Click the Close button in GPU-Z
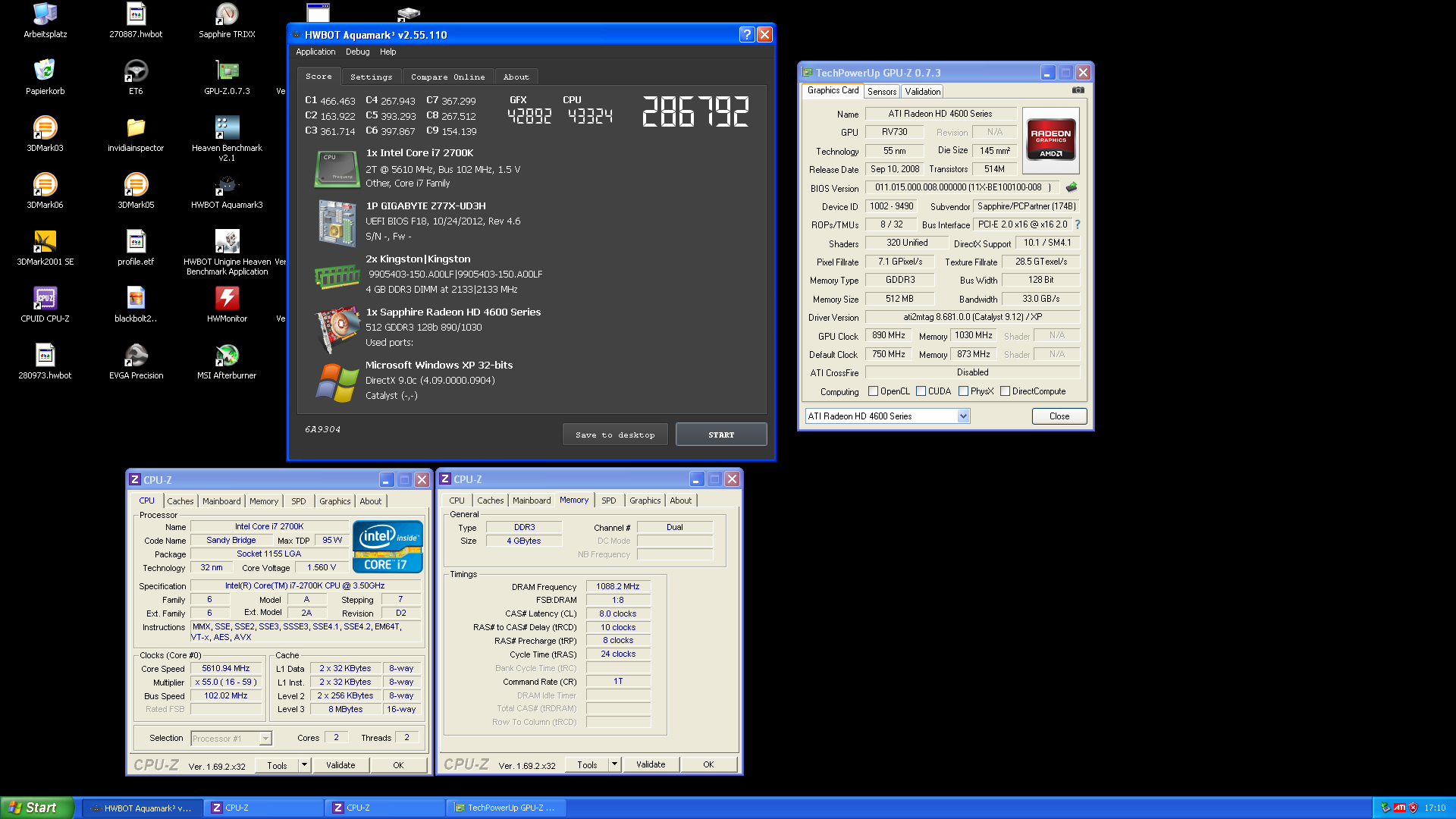 (1059, 416)
